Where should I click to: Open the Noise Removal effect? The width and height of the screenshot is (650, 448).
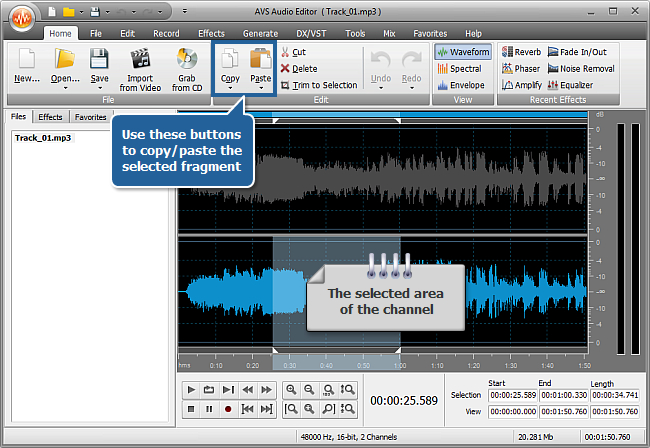coord(581,69)
